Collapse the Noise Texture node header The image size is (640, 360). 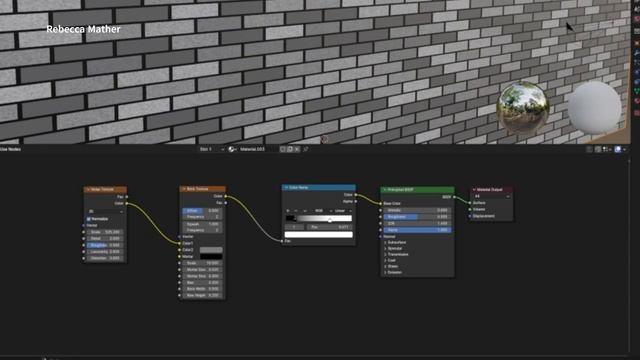(87, 189)
